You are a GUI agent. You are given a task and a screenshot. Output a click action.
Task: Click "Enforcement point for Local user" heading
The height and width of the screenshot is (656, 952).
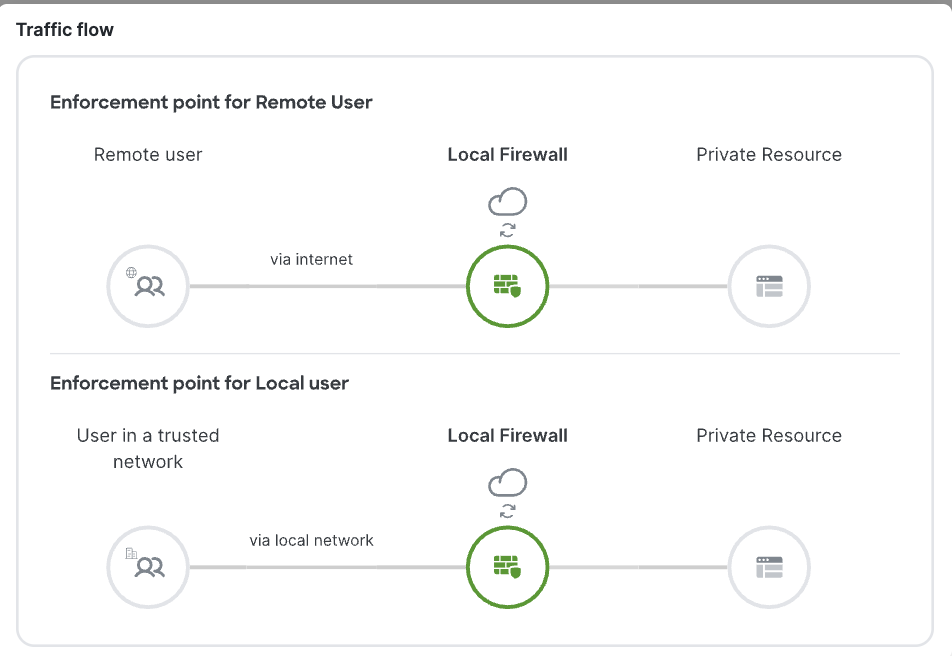199,383
